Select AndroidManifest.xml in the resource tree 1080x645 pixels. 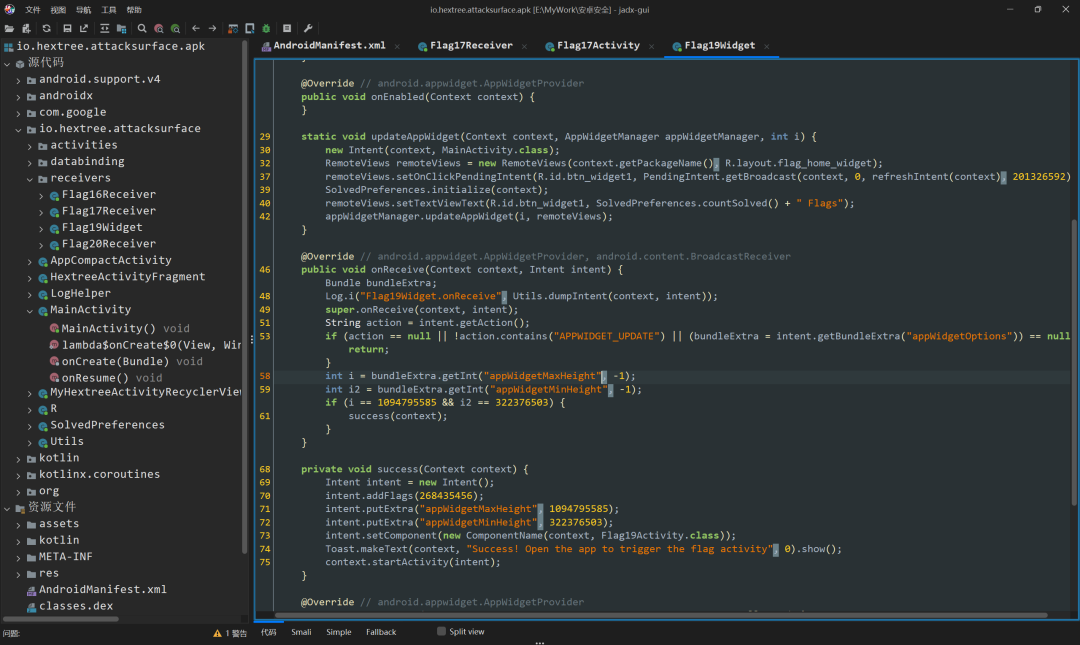[x=102, y=590]
